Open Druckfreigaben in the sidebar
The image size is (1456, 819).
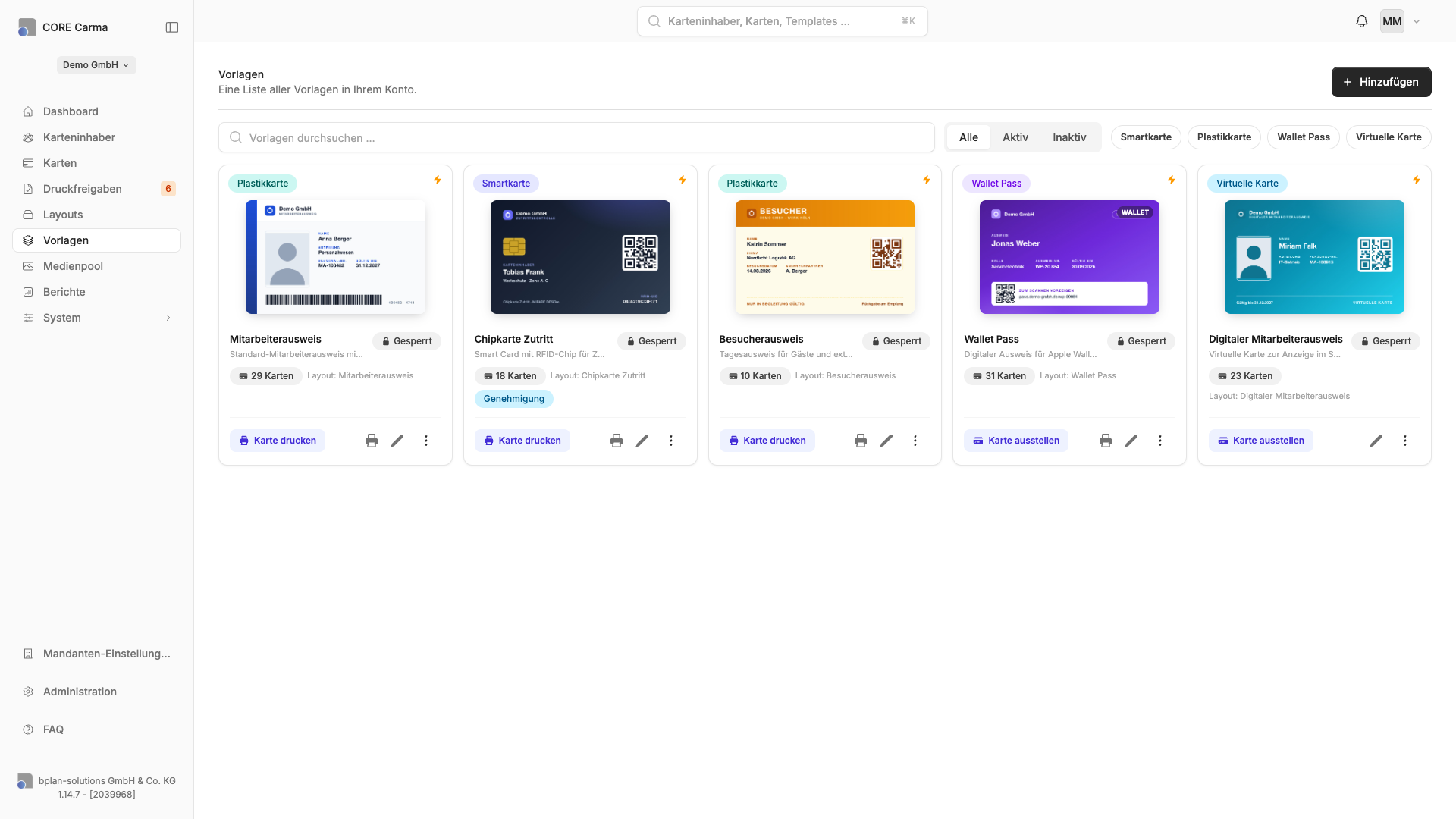click(96, 189)
